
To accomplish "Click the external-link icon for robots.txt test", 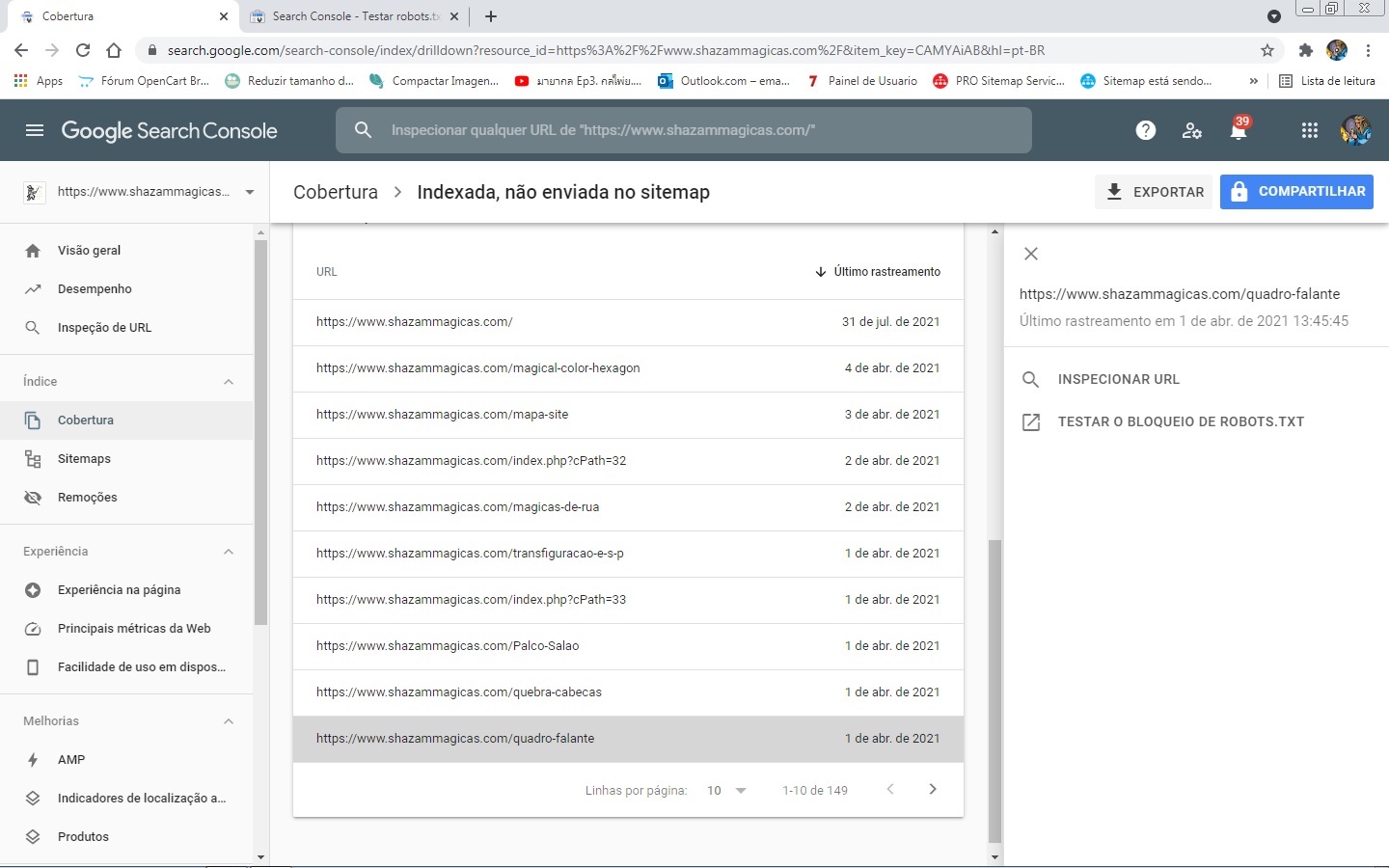I will click(1031, 421).
